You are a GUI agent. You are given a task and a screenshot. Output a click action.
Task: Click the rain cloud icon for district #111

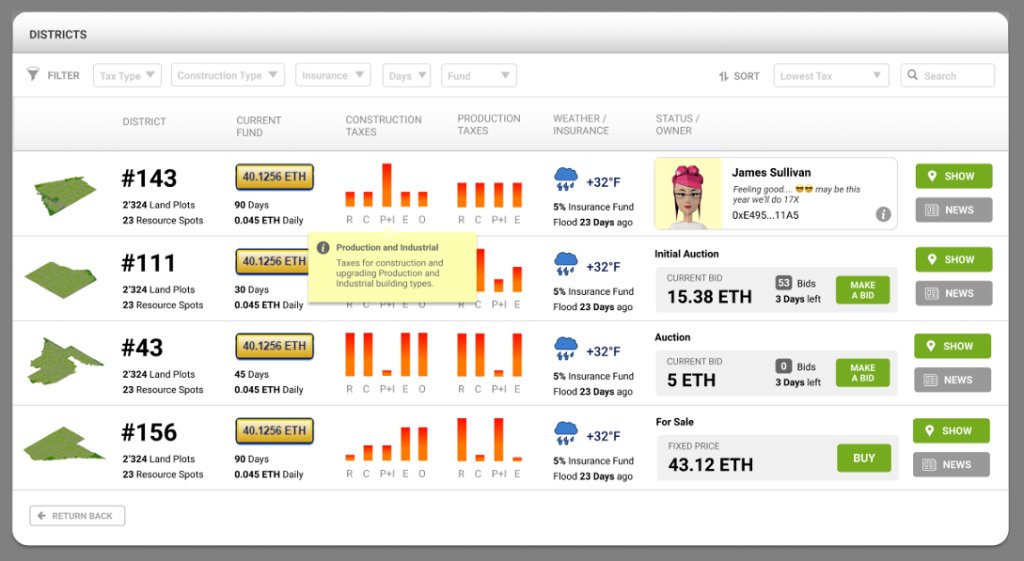566,265
